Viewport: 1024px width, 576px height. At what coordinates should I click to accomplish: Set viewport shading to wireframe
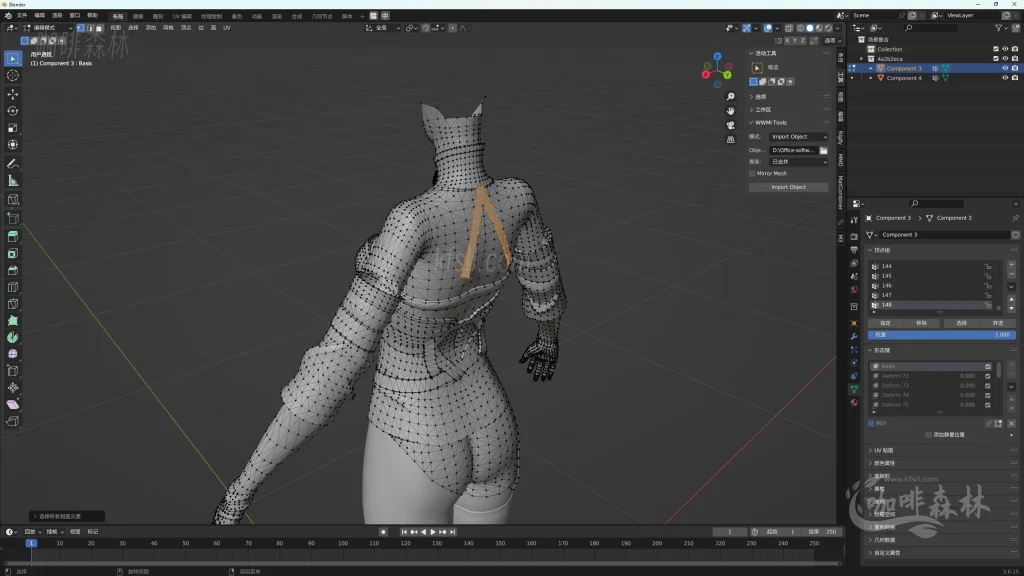801,28
